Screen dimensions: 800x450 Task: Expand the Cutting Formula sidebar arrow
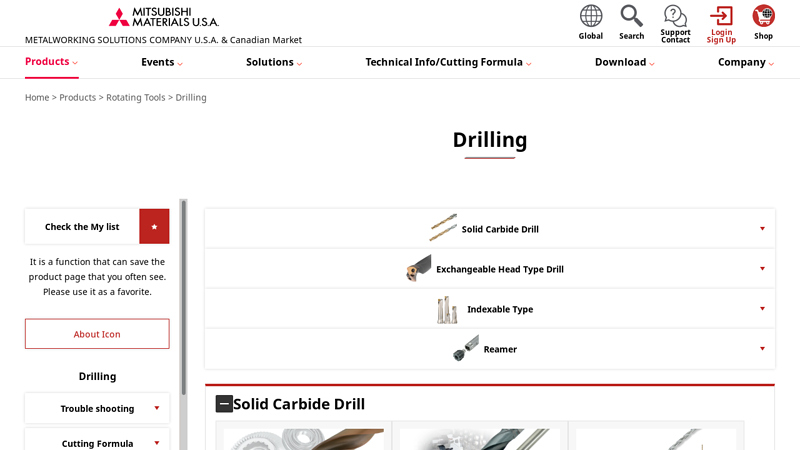(x=157, y=443)
